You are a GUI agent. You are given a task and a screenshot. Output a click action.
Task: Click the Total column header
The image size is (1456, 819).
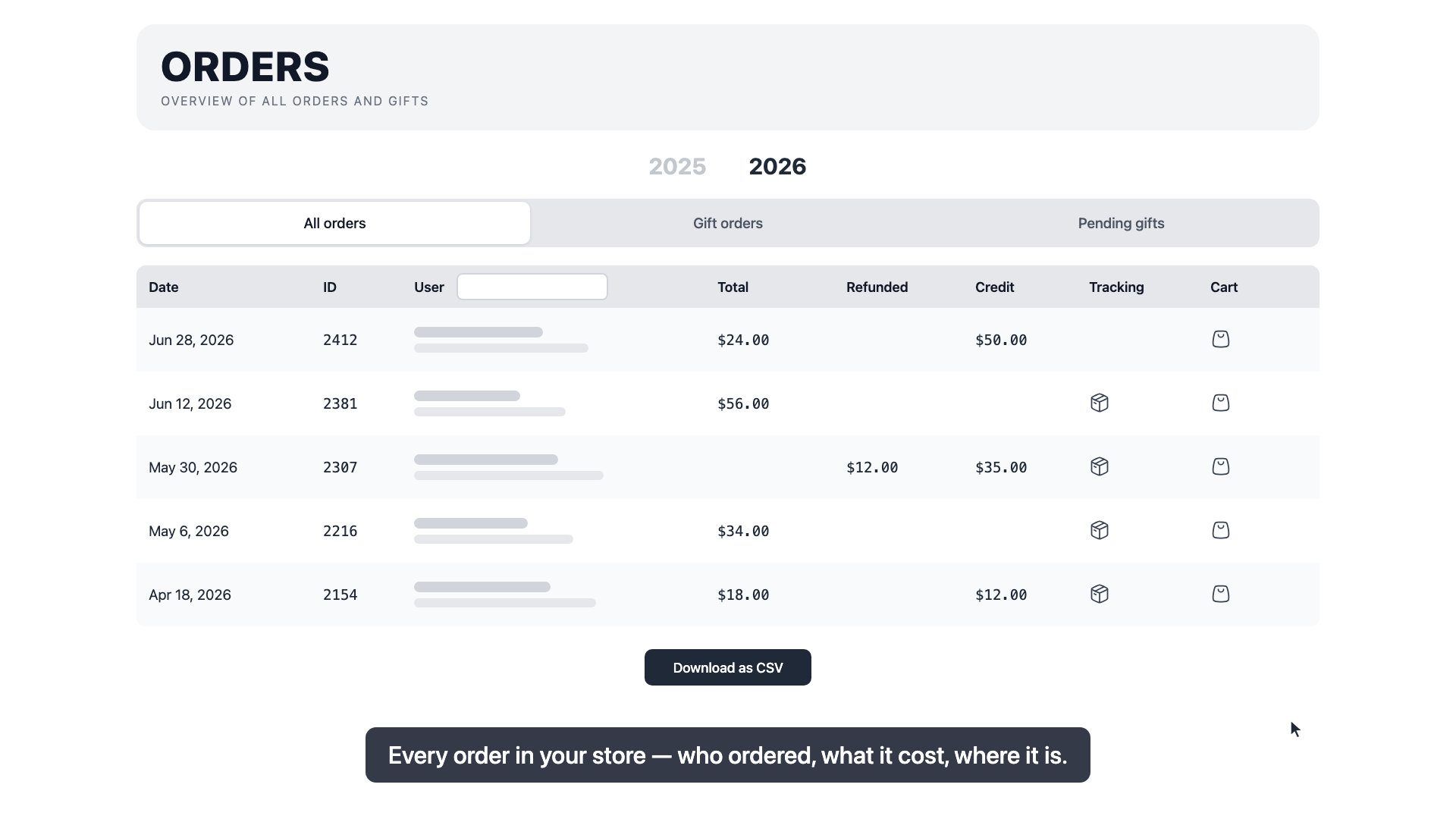pos(733,287)
